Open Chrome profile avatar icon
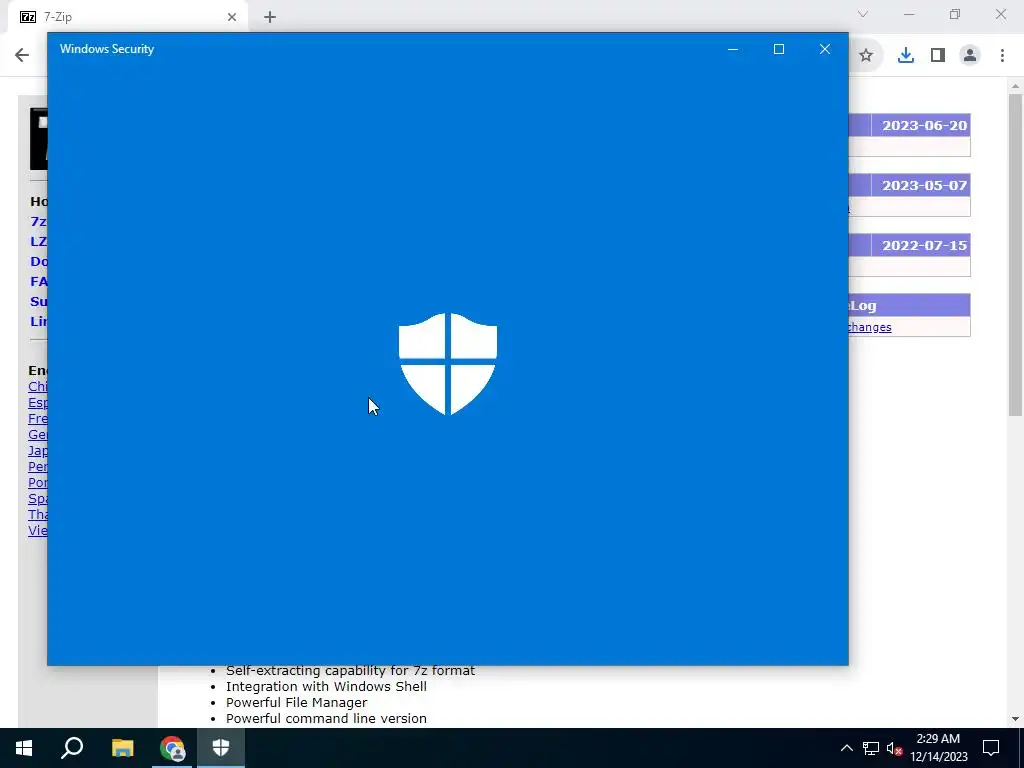Viewport: 1024px width, 768px height. click(970, 56)
